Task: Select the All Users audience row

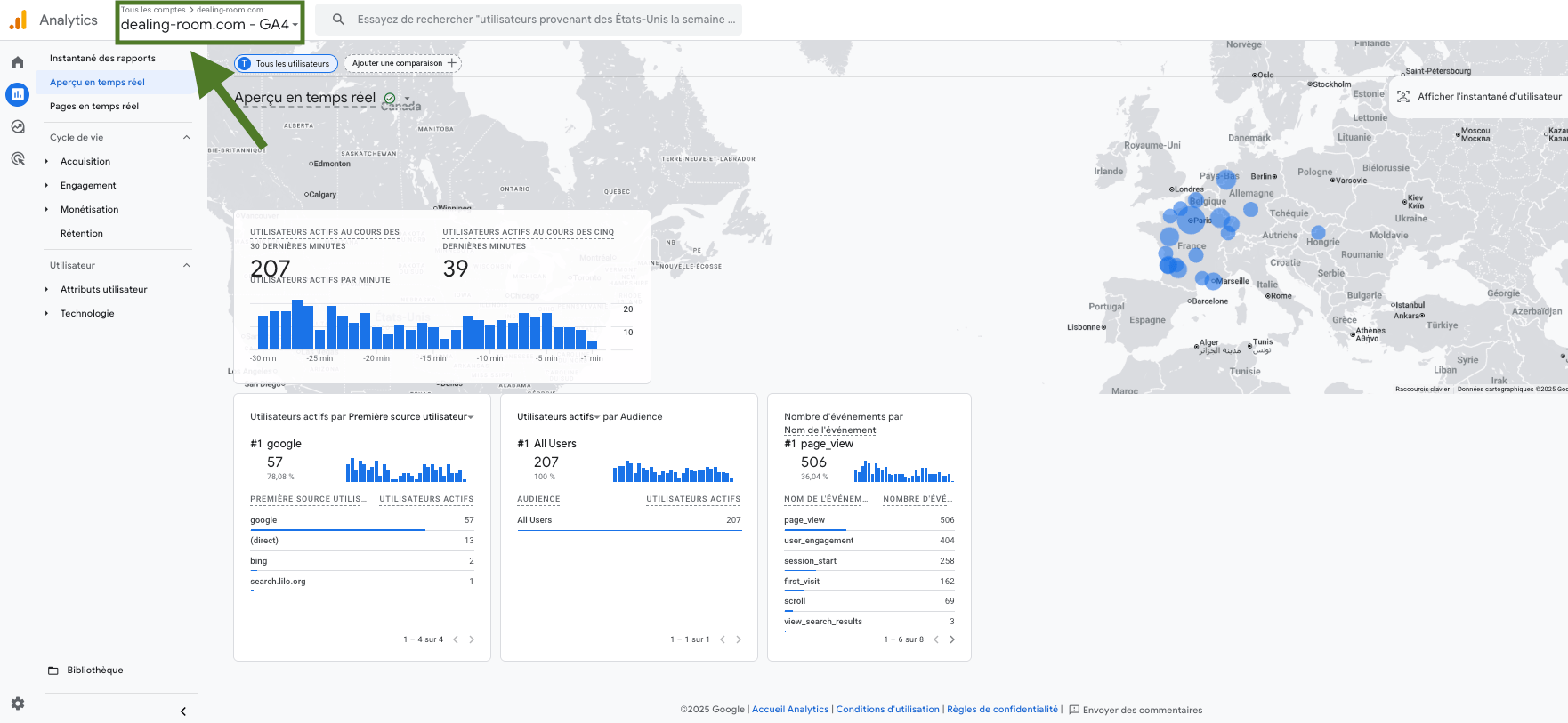Action: pyautogui.click(x=628, y=520)
